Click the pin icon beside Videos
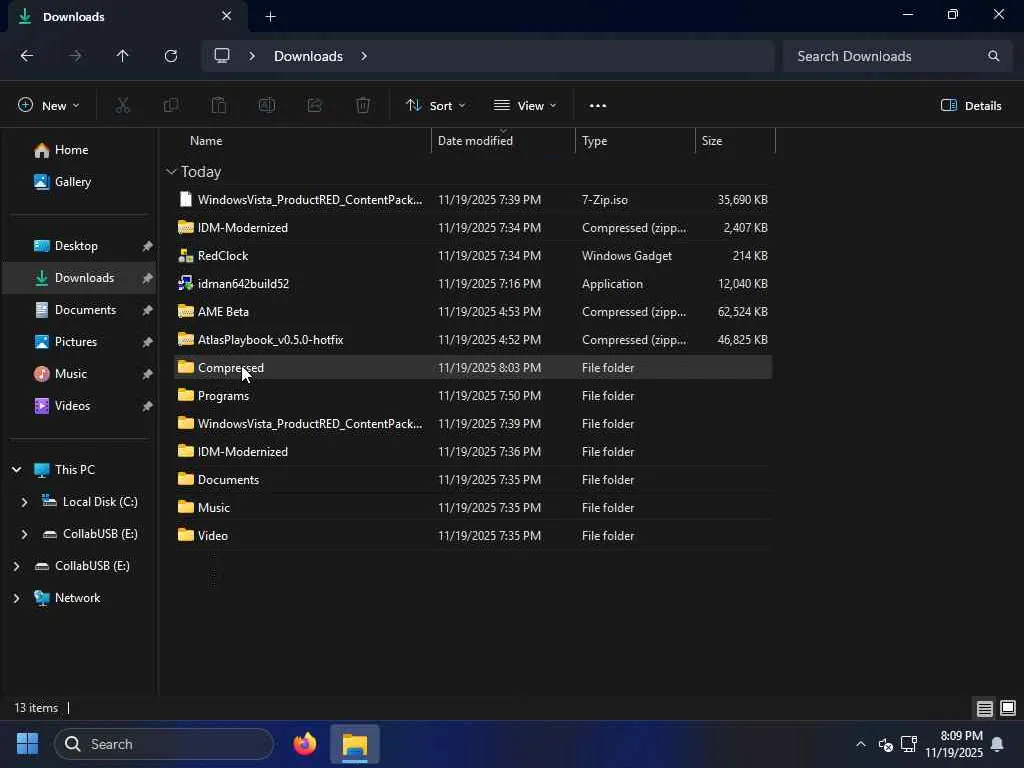 pyautogui.click(x=148, y=406)
